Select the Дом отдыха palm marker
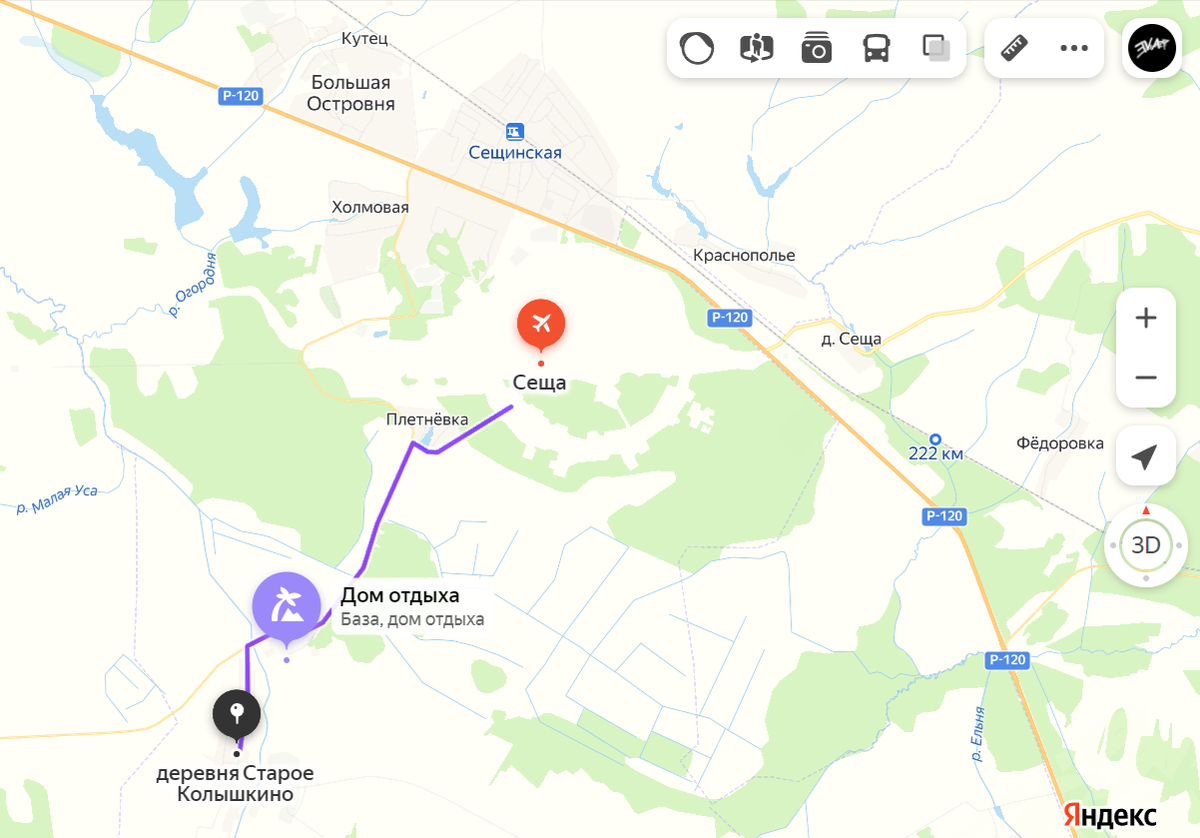Image resolution: width=1200 pixels, height=838 pixels. (x=286, y=606)
